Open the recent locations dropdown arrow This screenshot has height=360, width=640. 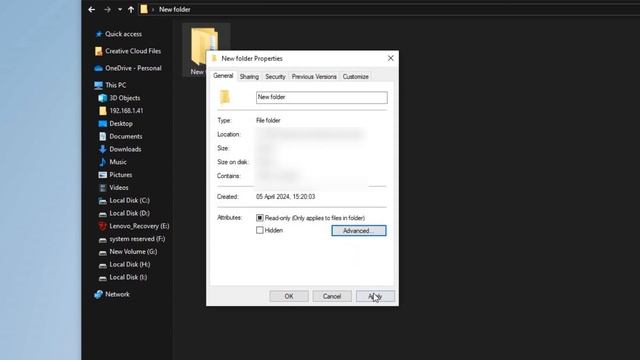pyautogui.click(x=120, y=9)
